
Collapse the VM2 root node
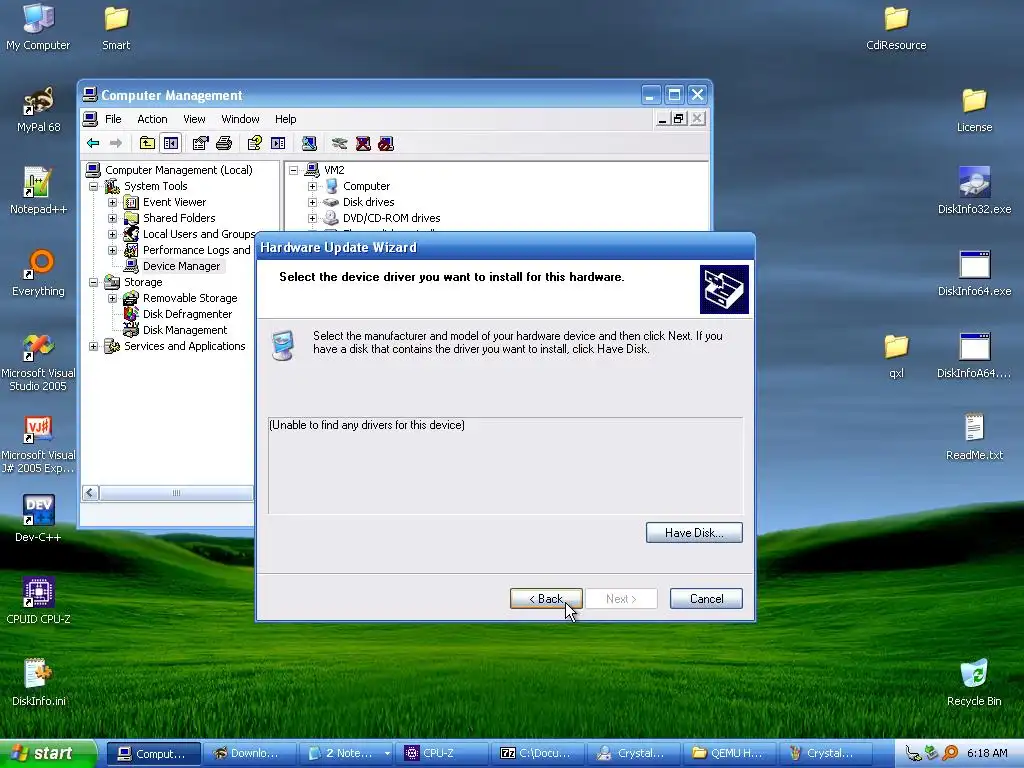click(294, 170)
